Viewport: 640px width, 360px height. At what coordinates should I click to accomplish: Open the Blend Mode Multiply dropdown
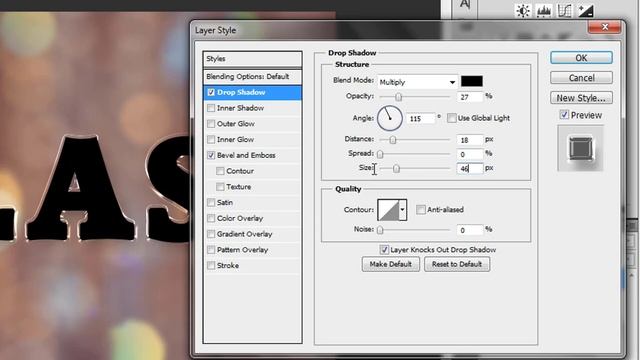(x=417, y=82)
